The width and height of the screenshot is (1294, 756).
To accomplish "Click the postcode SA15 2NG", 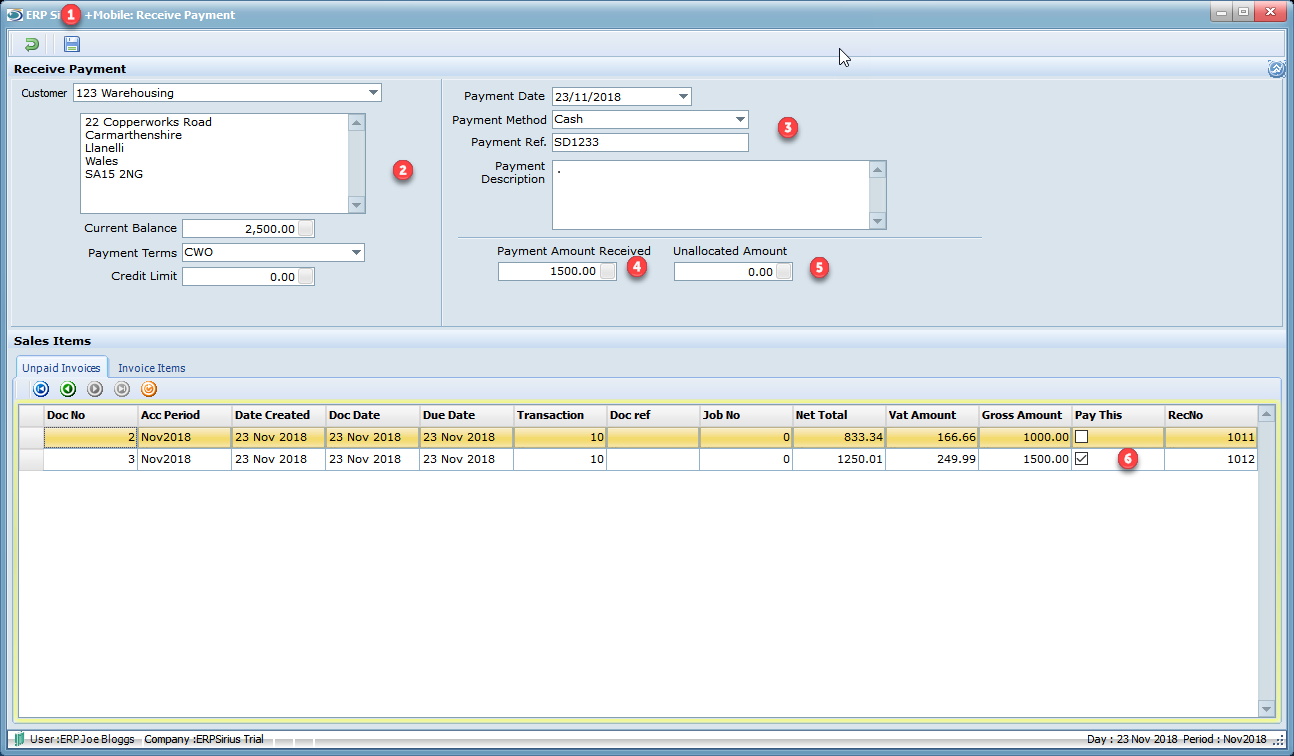I will (x=114, y=174).
